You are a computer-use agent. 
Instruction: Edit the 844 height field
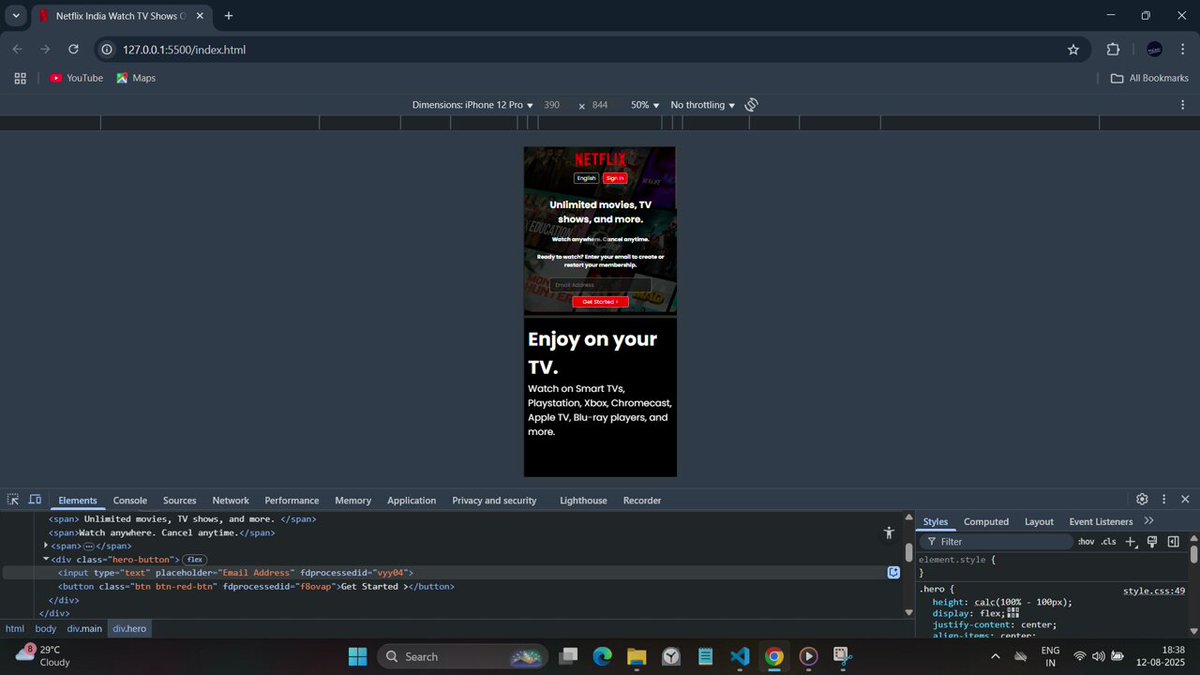tap(601, 105)
